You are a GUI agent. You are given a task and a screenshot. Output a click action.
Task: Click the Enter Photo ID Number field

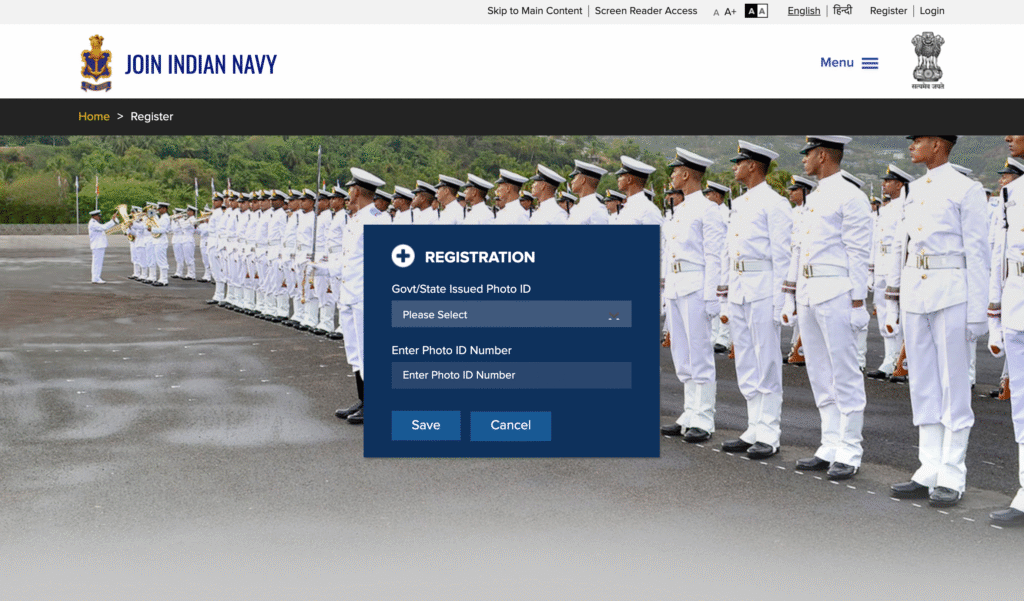(511, 375)
